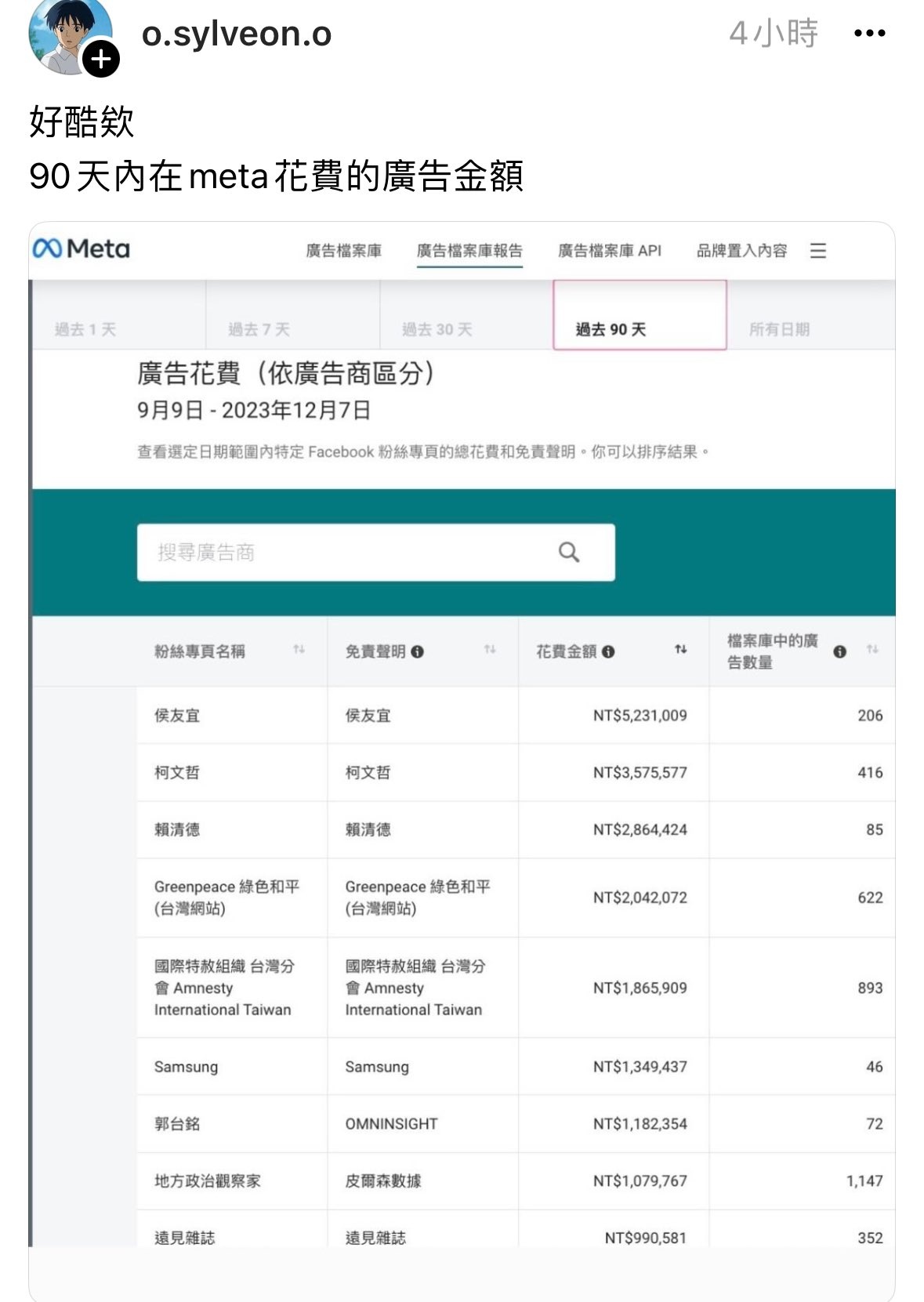Open the 郭台銘 page entry
The width and height of the screenshot is (924, 1302).
coord(177,1124)
